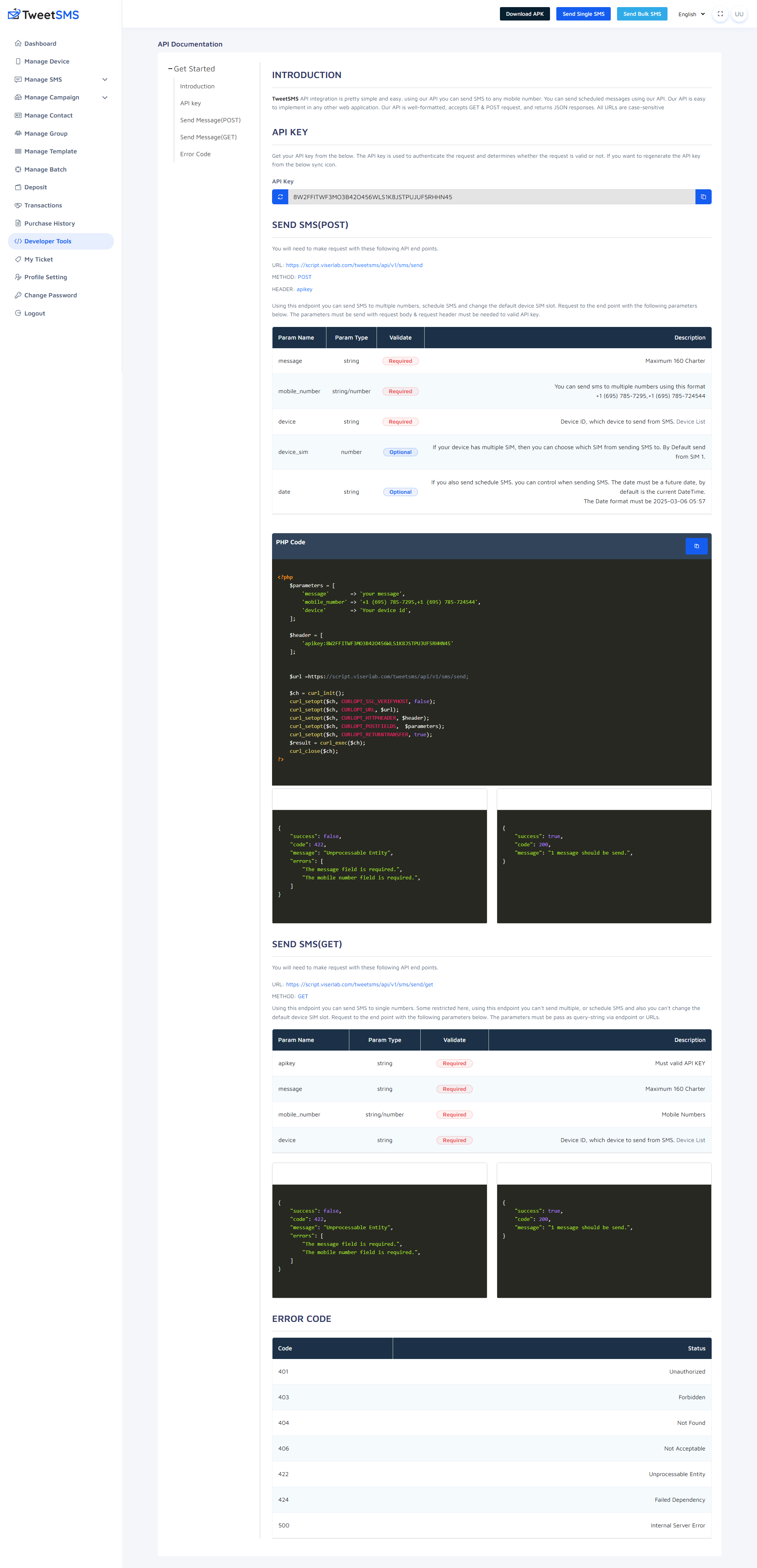The height and width of the screenshot is (1568, 757).
Task: Open the Device List link in POST table
Action: tap(690, 422)
